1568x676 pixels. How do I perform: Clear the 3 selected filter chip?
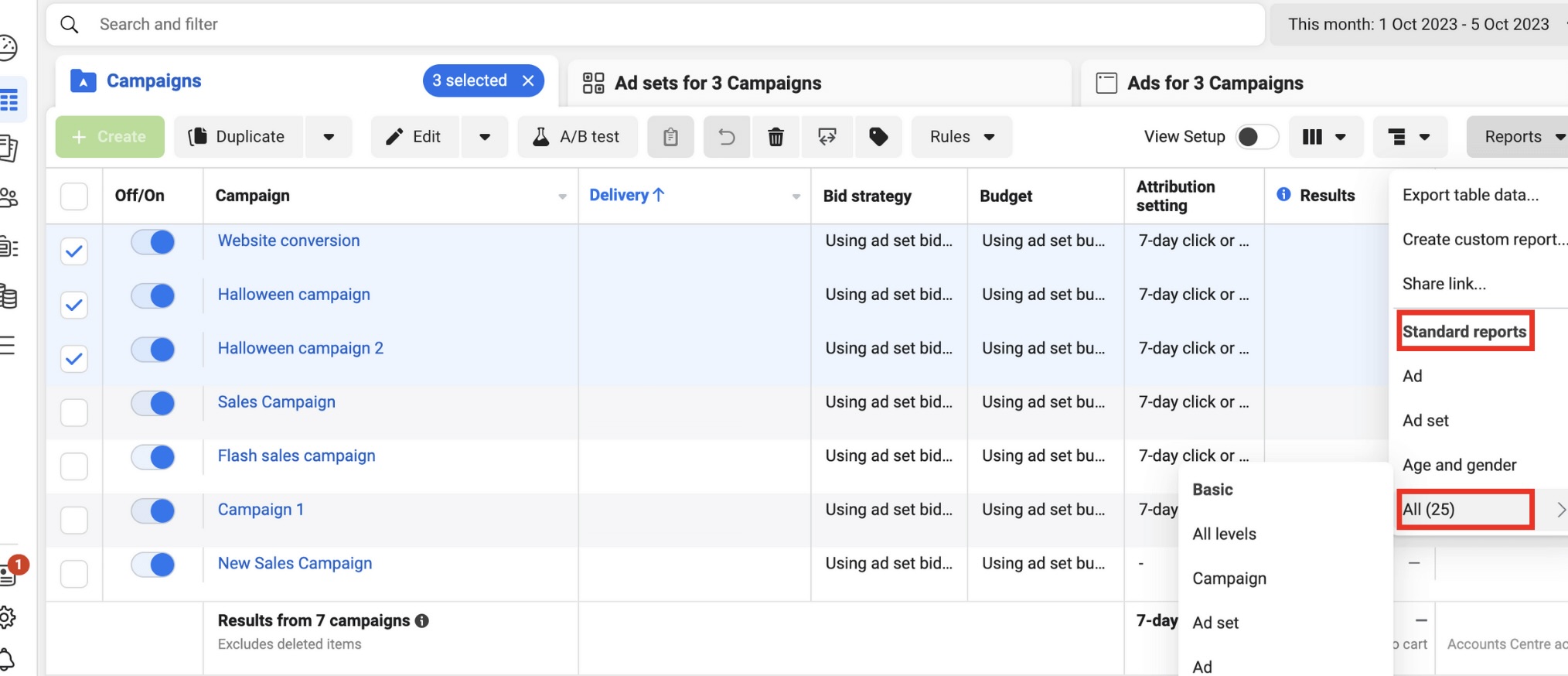[528, 80]
